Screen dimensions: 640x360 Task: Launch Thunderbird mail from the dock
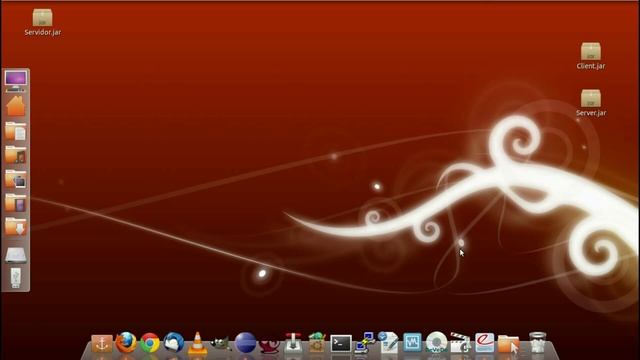(x=173, y=342)
